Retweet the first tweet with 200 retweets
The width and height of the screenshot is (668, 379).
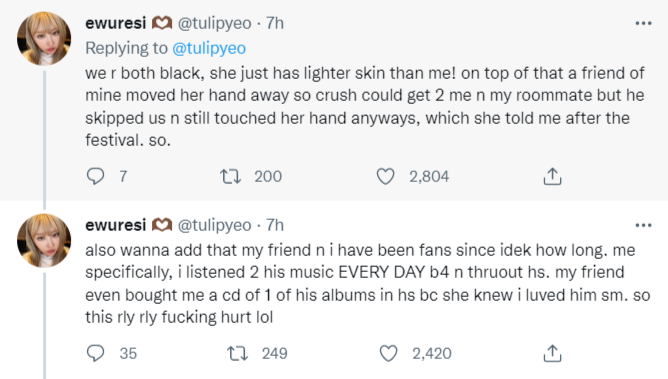click(230, 176)
